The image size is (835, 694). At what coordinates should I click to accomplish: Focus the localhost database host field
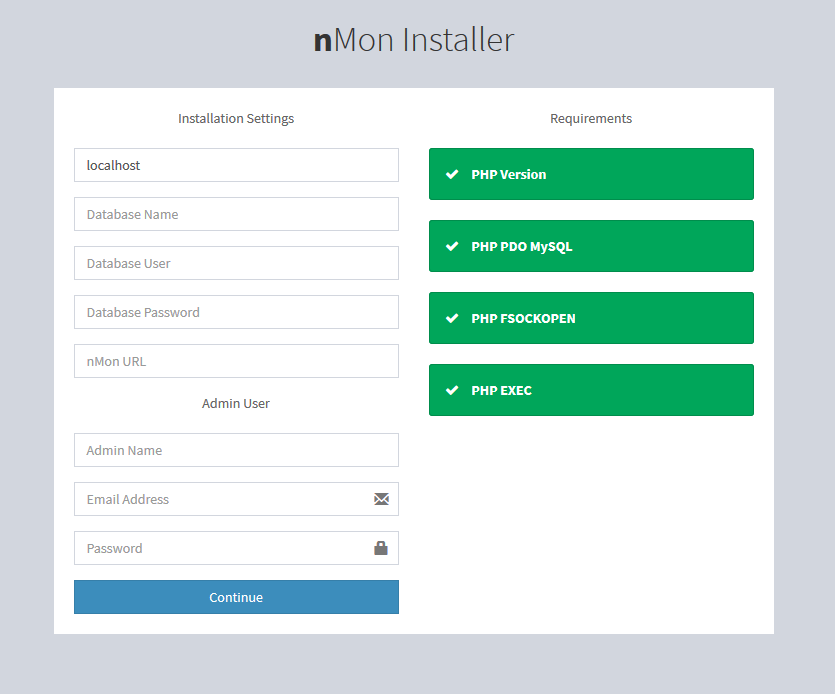(236, 165)
